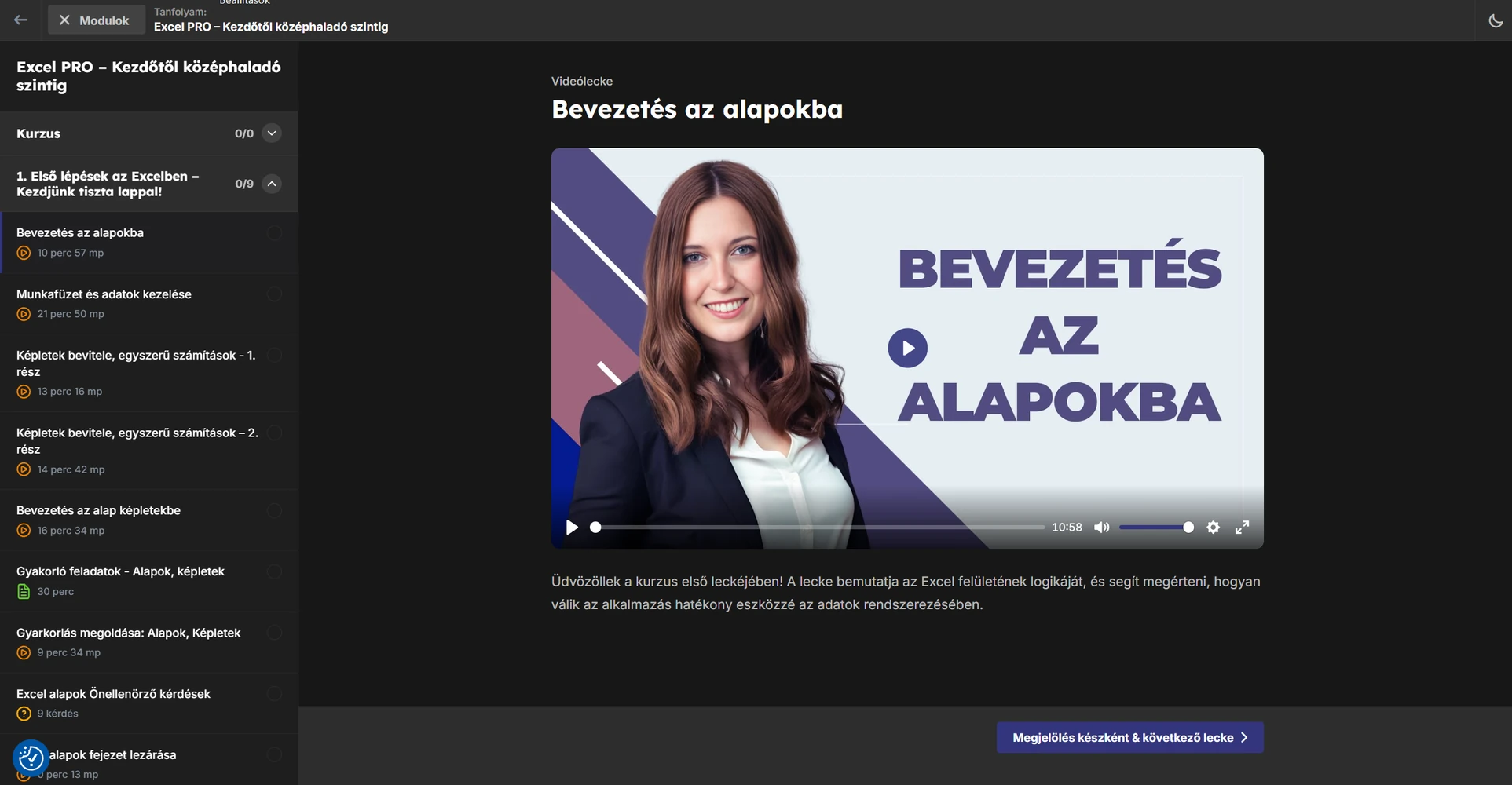Click the description starting with Üdvözöllek a kurzus
The width and height of the screenshot is (1512, 785).
906,593
